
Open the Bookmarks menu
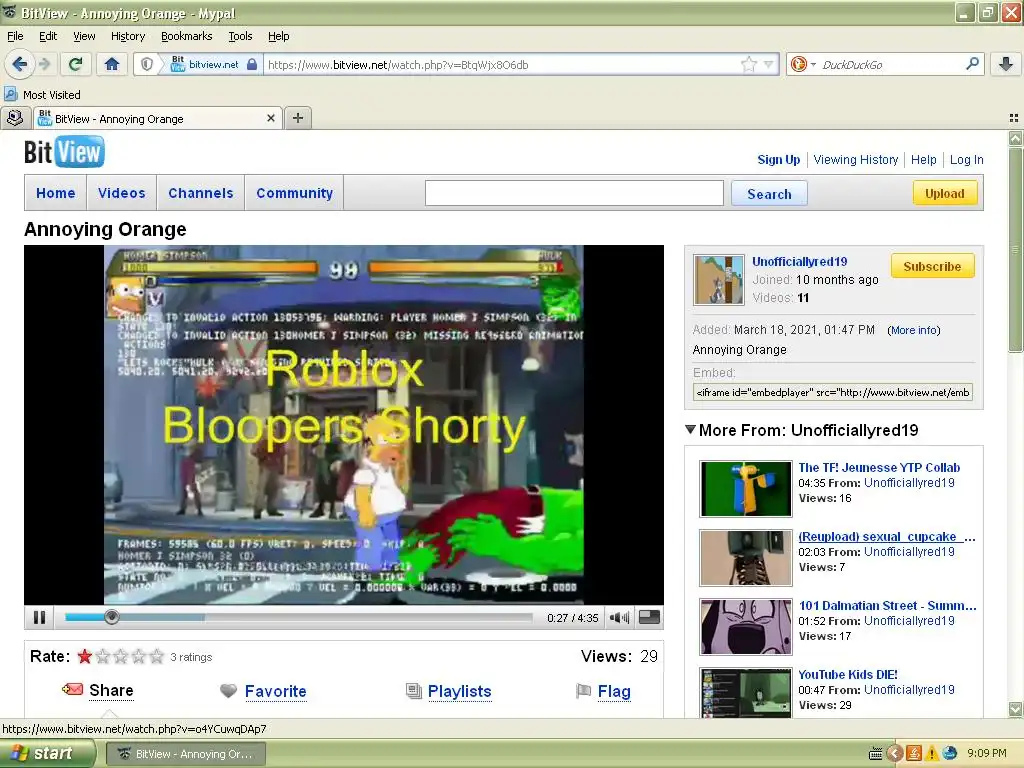[x=186, y=36]
